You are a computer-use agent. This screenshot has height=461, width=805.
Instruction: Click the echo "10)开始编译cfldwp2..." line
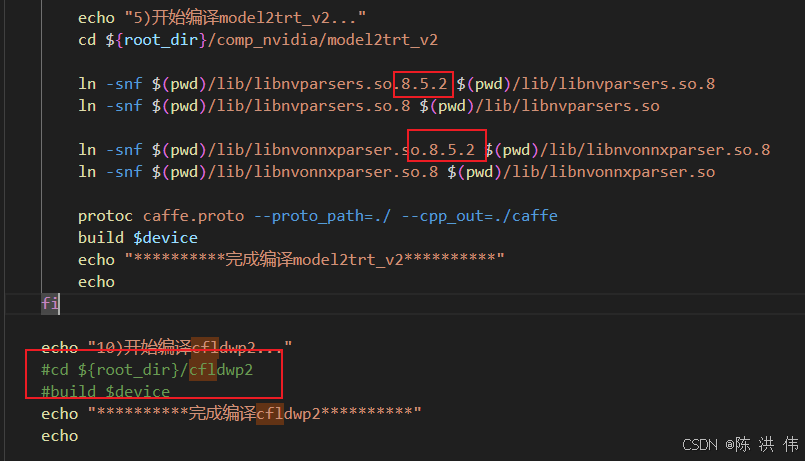coord(166,348)
